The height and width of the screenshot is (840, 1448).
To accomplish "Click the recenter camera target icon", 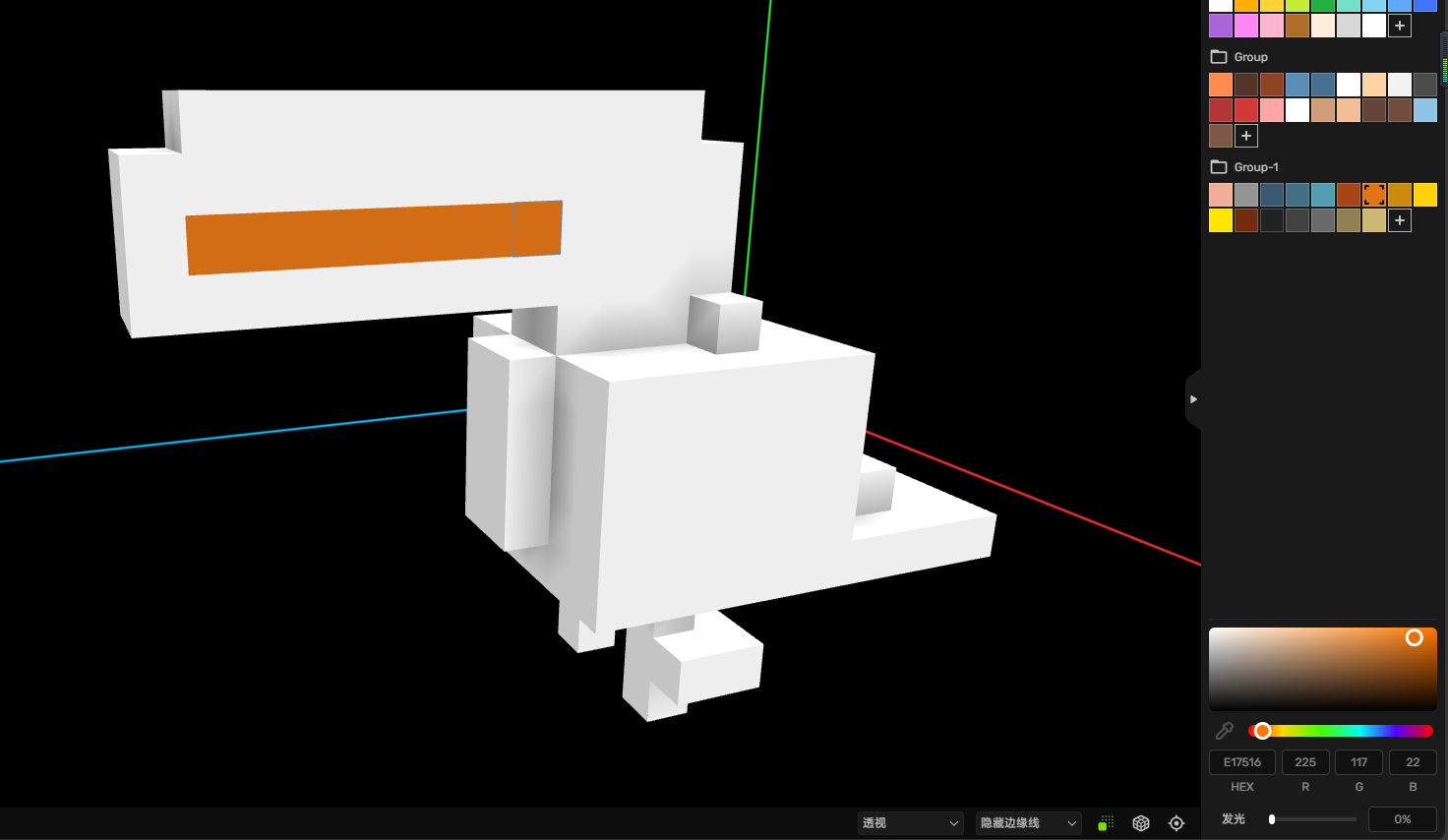I will (1176, 823).
